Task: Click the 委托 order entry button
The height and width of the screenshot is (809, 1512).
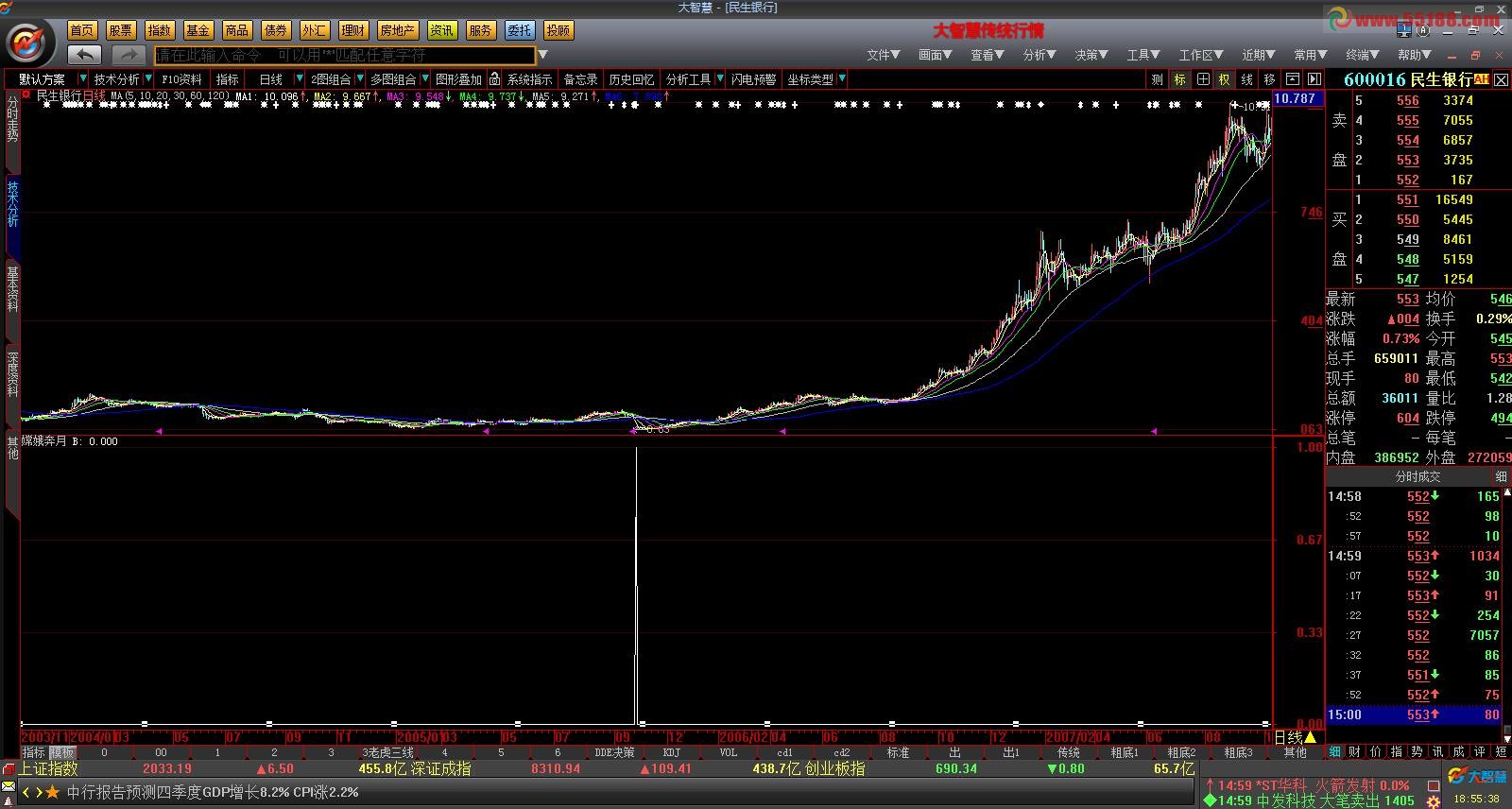Action: [x=519, y=30]
